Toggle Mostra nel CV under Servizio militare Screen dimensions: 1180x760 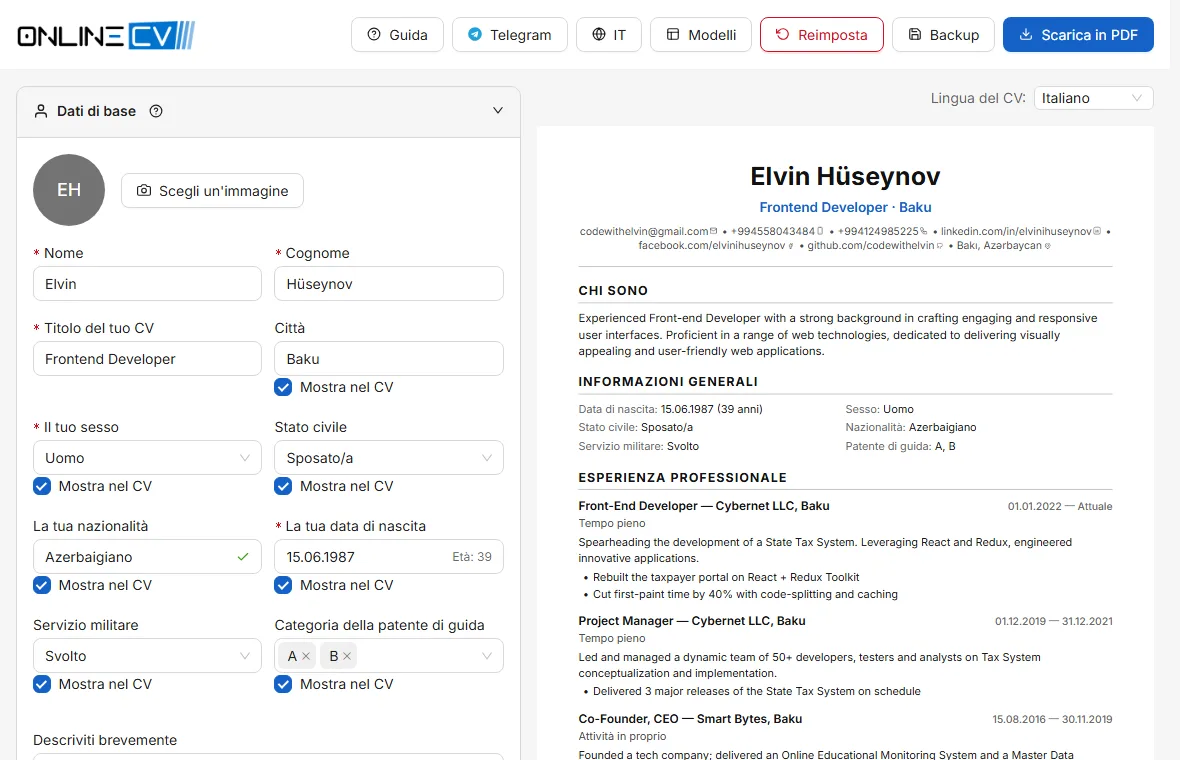click(x=42, y=684)
